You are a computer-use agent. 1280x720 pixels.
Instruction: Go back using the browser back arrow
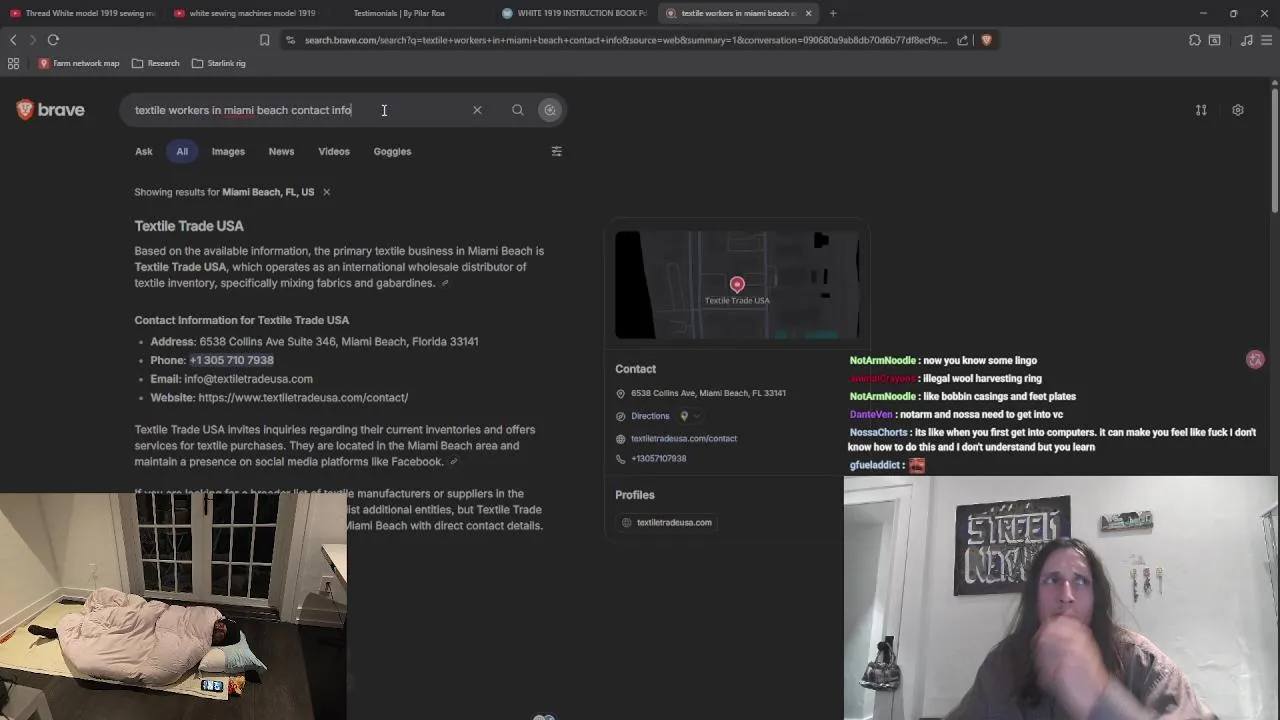(x=13, y=40)
